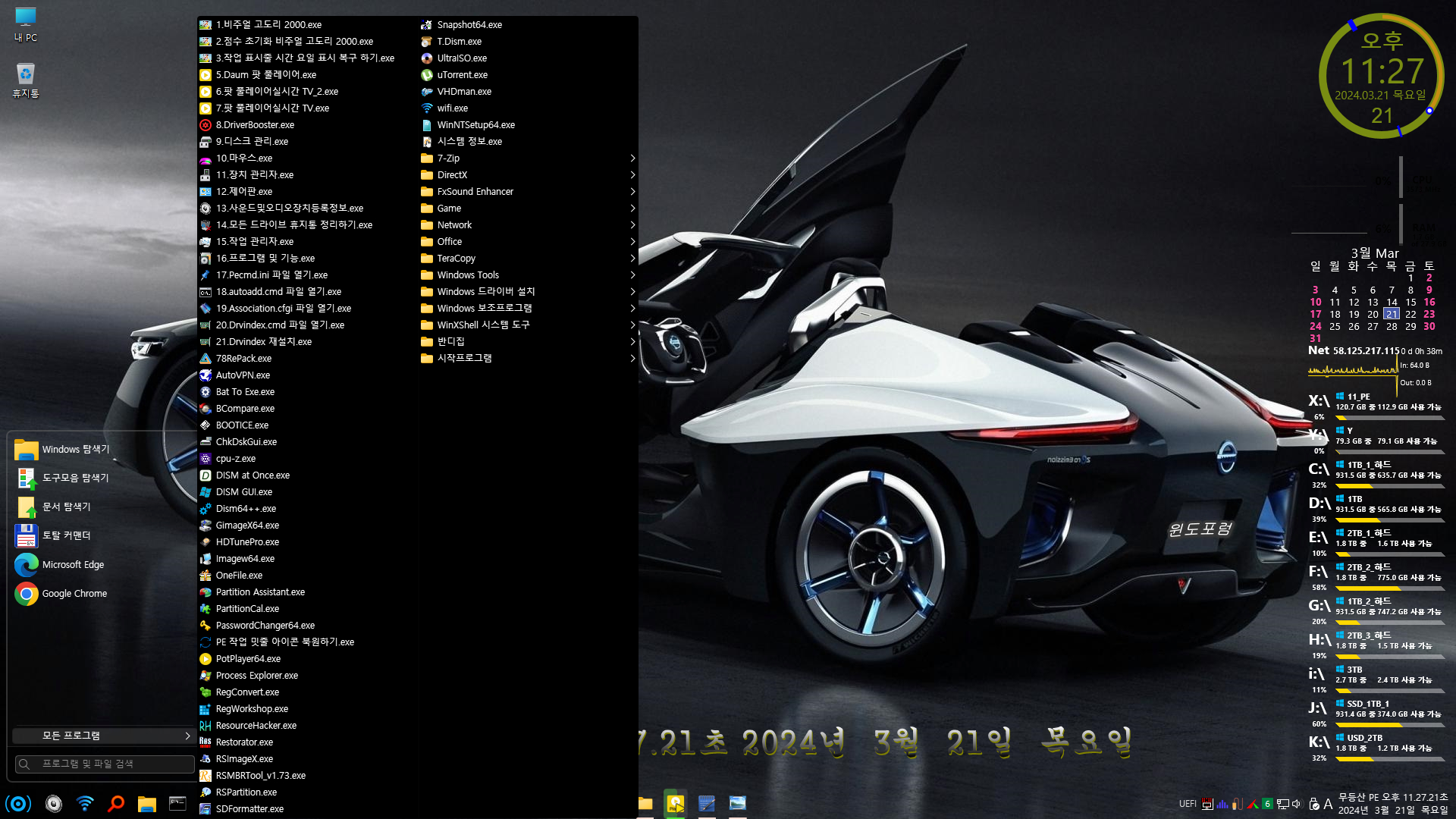Open the cpu-z.exe icon
This screenshot has height=819, width=1456.
click(206, 459)
